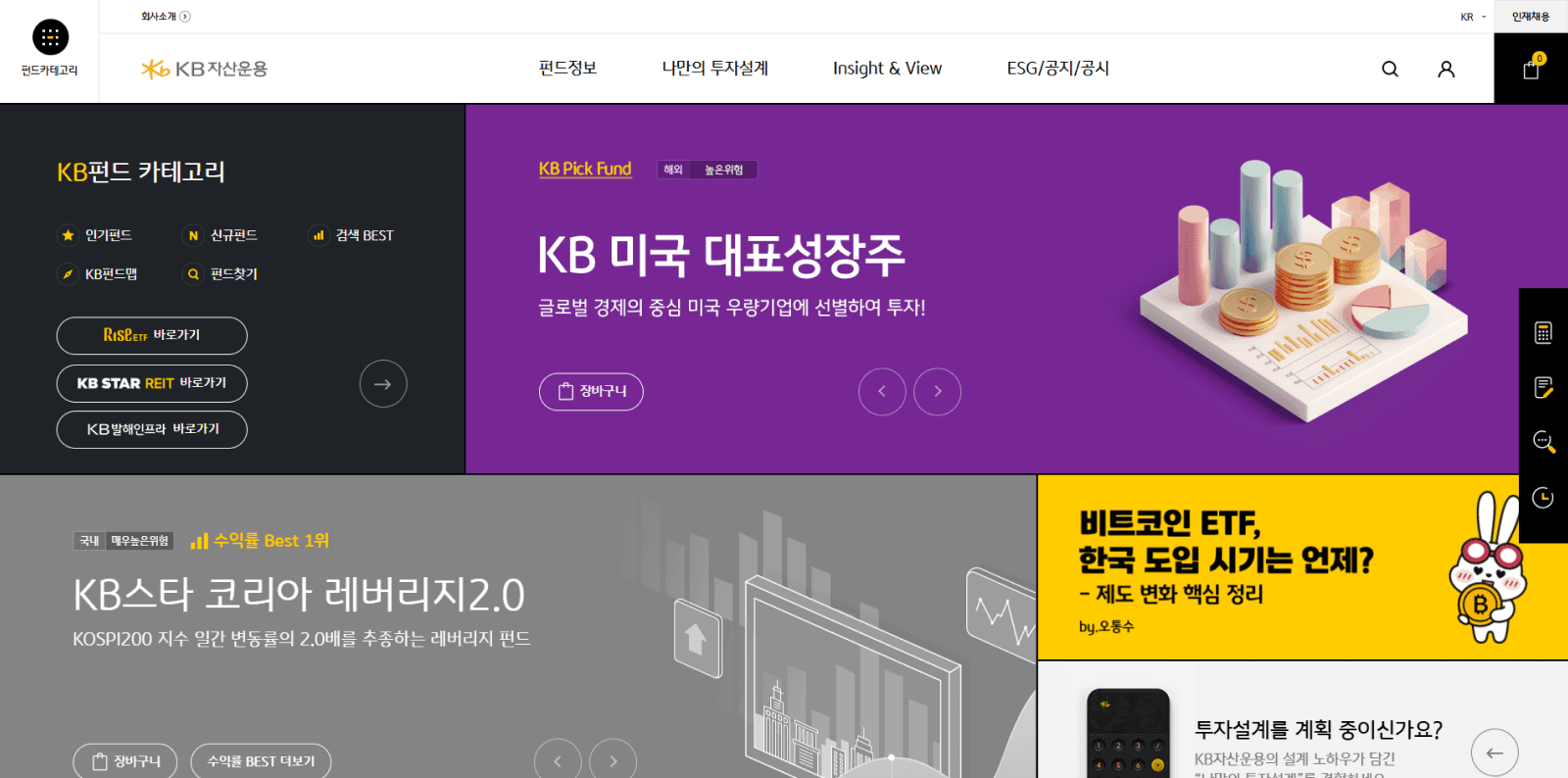The width and height of the screenshot is (1568, 778).
Task: Open the calculator icon in right sidebar
Action: tap(1543, 333)
